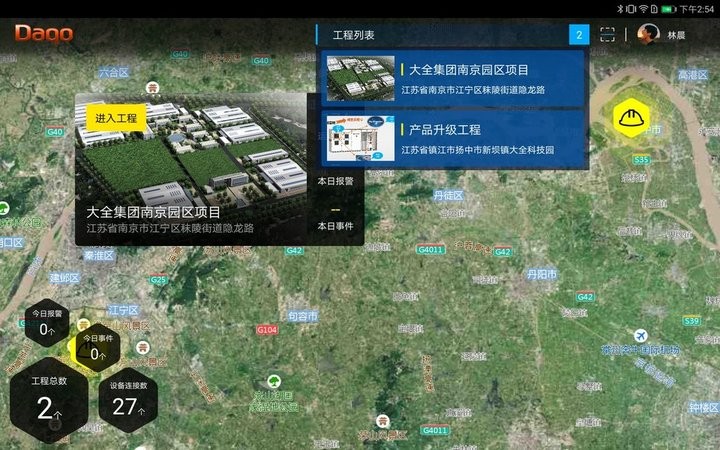Click the 丹徒区 map label

coord(448,196)
